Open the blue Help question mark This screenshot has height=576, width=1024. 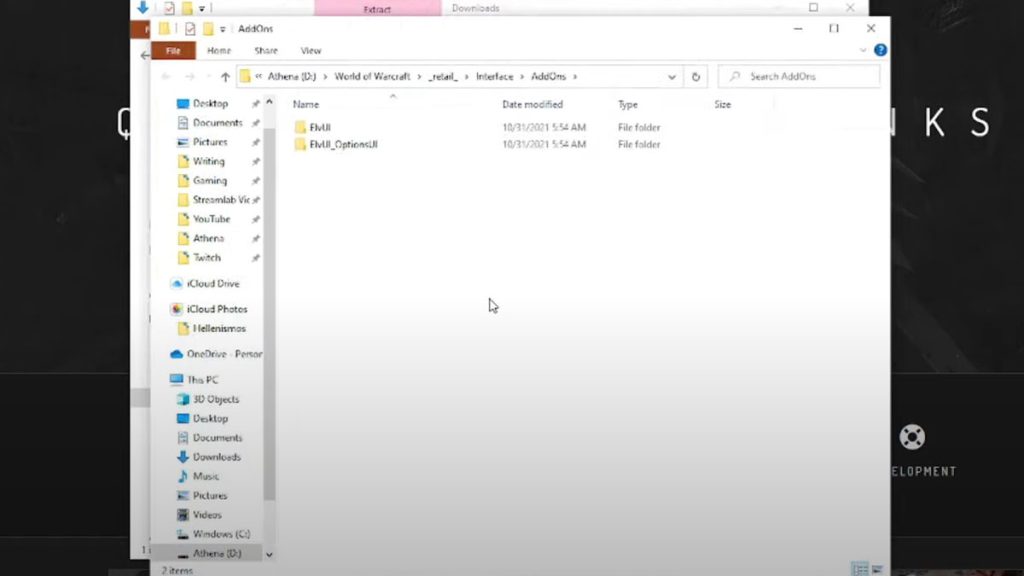pyautogui.click(x=880, y=50)
